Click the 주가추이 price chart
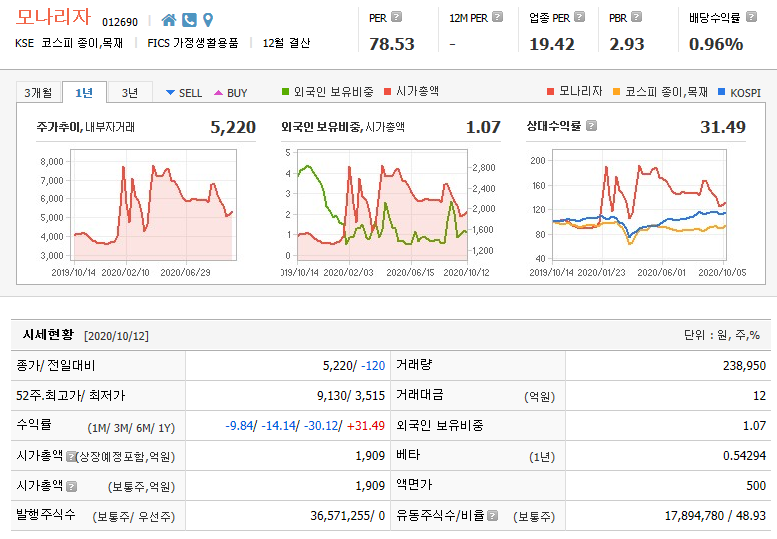Image resolution: width=777 pixels, height=539 pixels. (153, 205)
